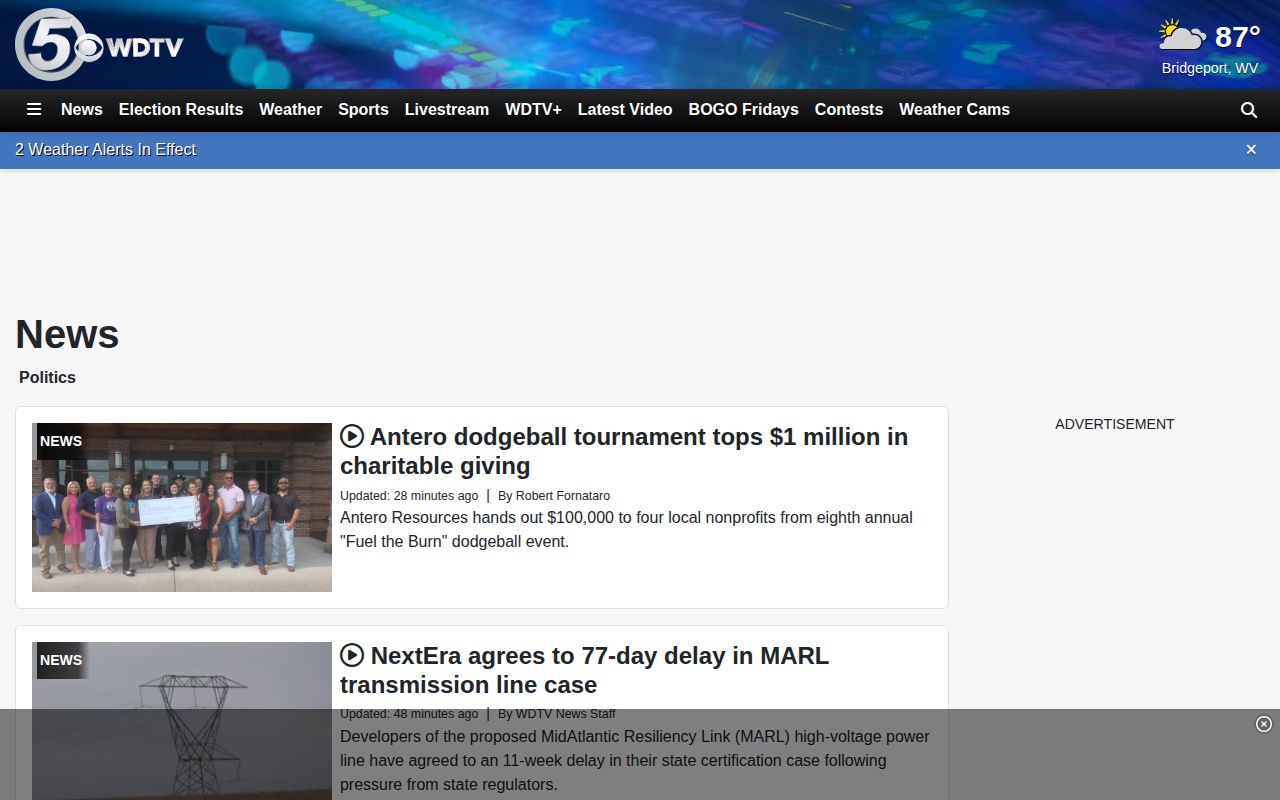Click the Bridgeport, WV location text
1280x800 pixels.
point(1210,68)
